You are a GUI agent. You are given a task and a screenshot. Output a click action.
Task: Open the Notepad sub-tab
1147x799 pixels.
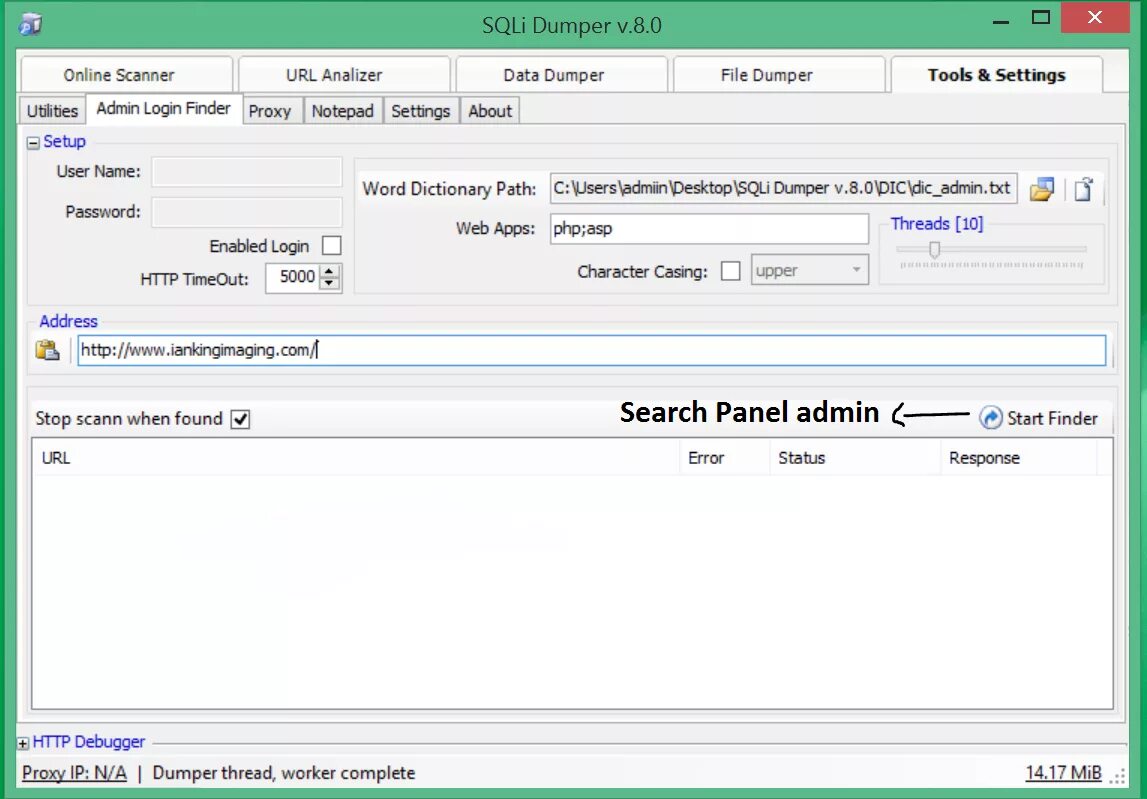(342, 111)
